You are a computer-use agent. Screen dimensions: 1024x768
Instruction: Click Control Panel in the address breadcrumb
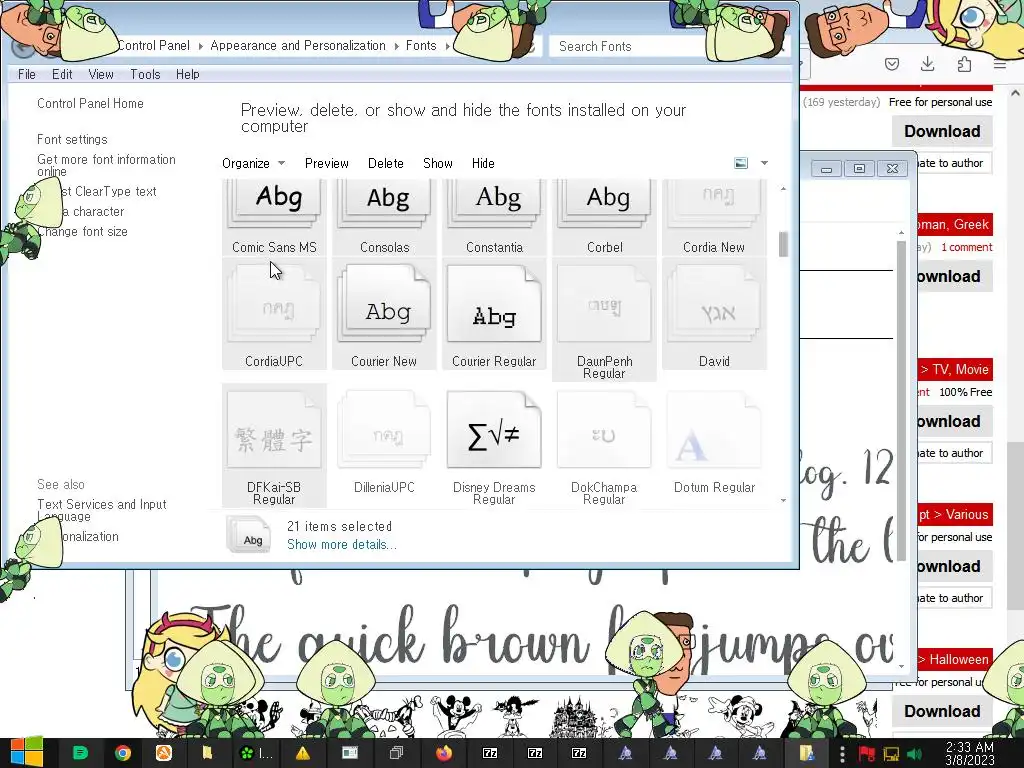[154, 46]
